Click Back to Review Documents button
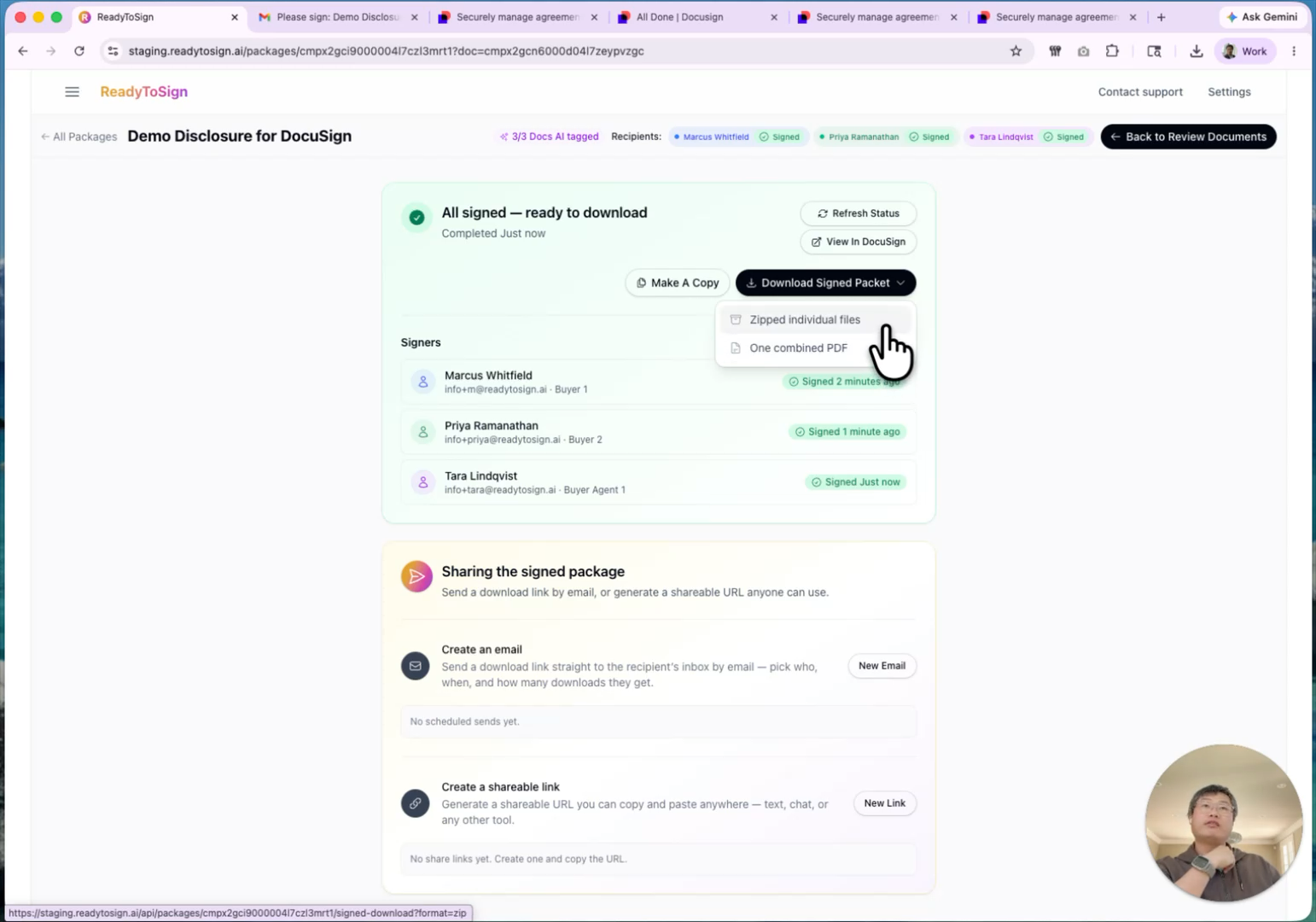1316x922 pixels. 1188,137
